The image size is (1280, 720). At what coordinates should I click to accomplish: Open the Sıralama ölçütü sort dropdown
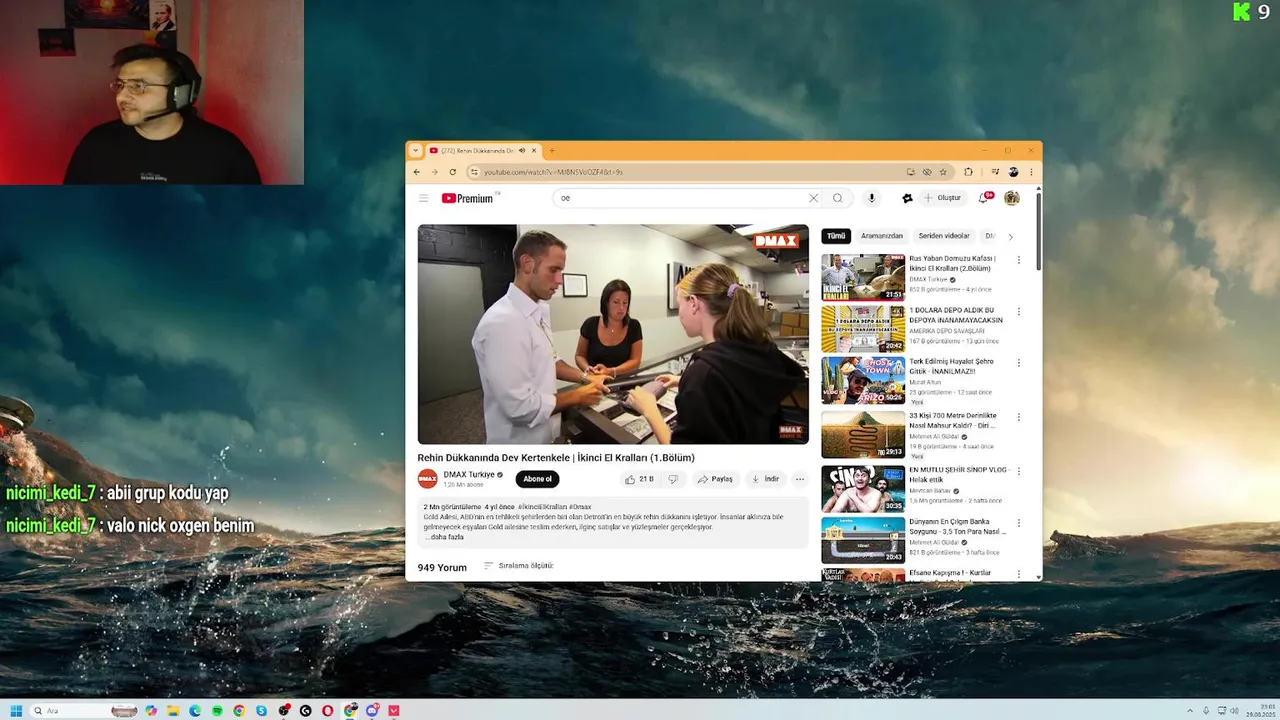[x=519, y=566]
